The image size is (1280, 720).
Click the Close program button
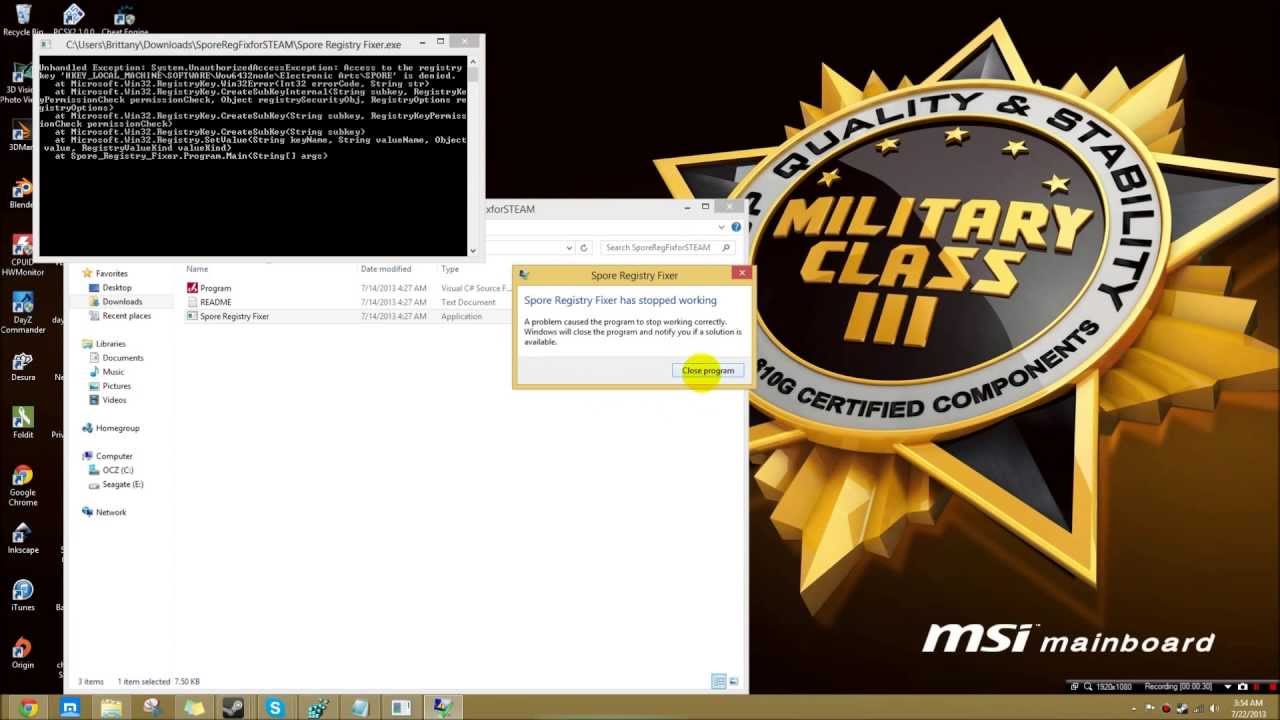(708, 371)
